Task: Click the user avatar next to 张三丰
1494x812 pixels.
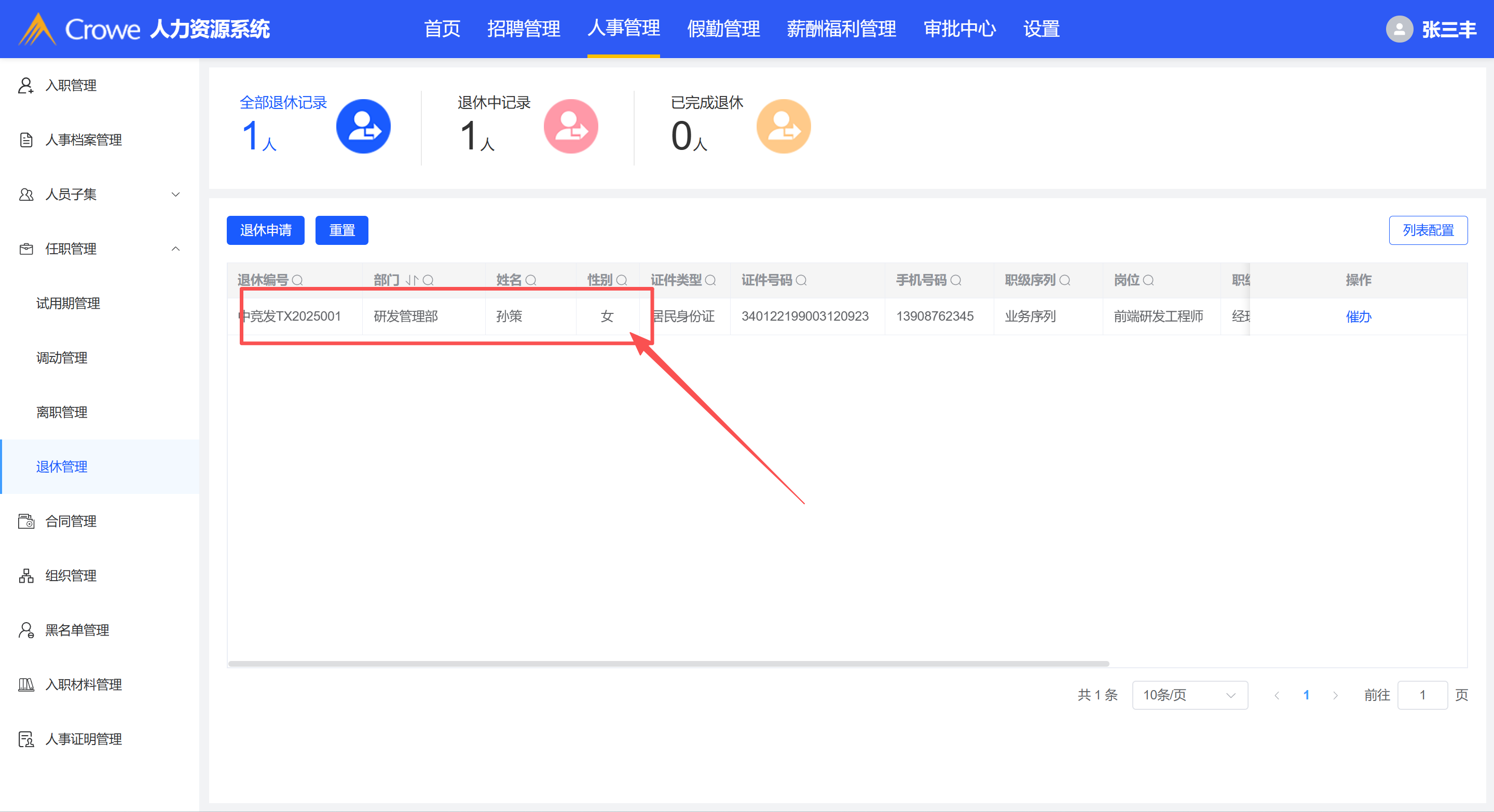Action: (1399, 29)
